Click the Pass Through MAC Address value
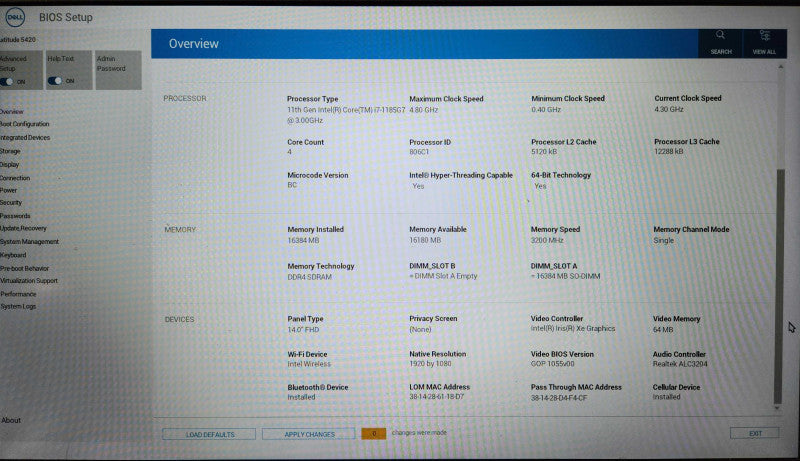This screenshot has height=461, width=800. [x=559, y=398]
